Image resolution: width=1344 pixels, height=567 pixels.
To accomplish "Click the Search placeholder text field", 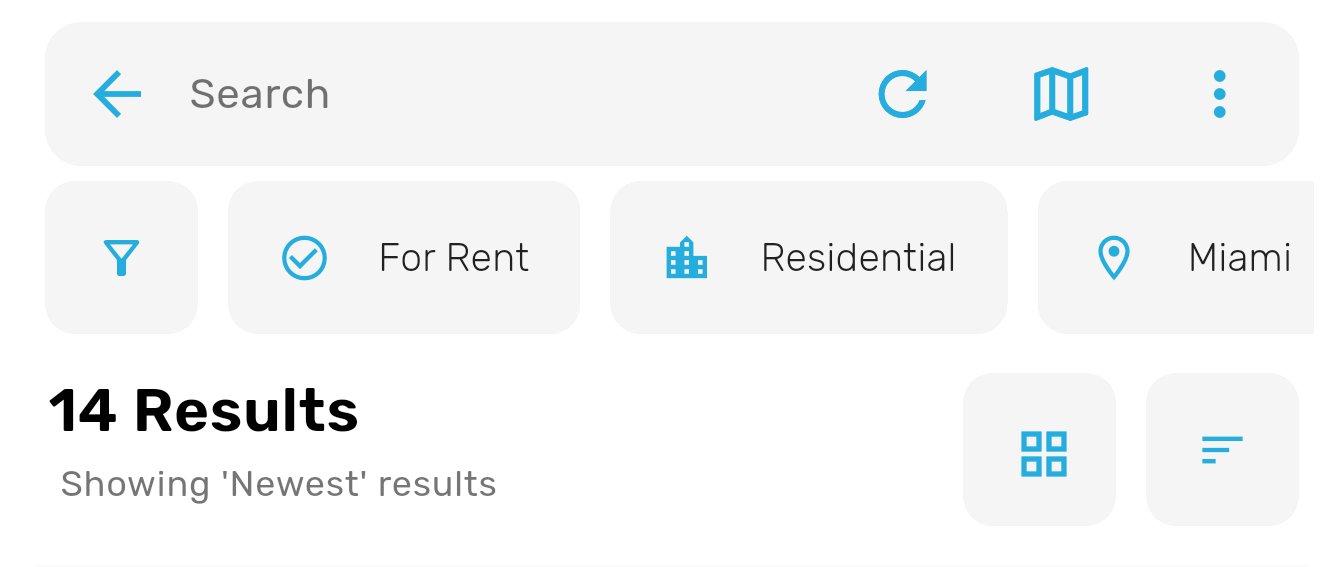I will click(x=259, y=94).
